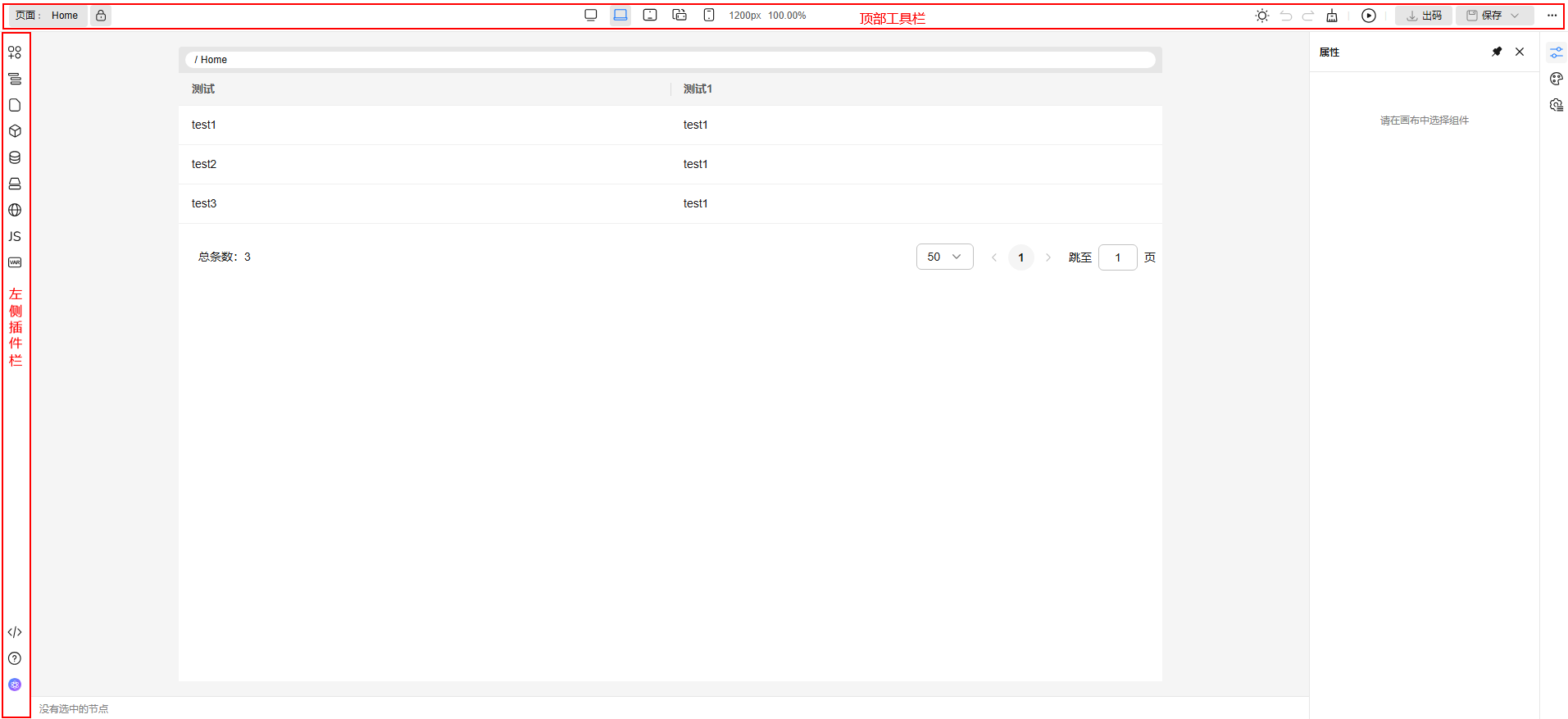Click the 出码 generate code button
The width and height of the screenshot is (1568, 719).
click(1424, 16)
